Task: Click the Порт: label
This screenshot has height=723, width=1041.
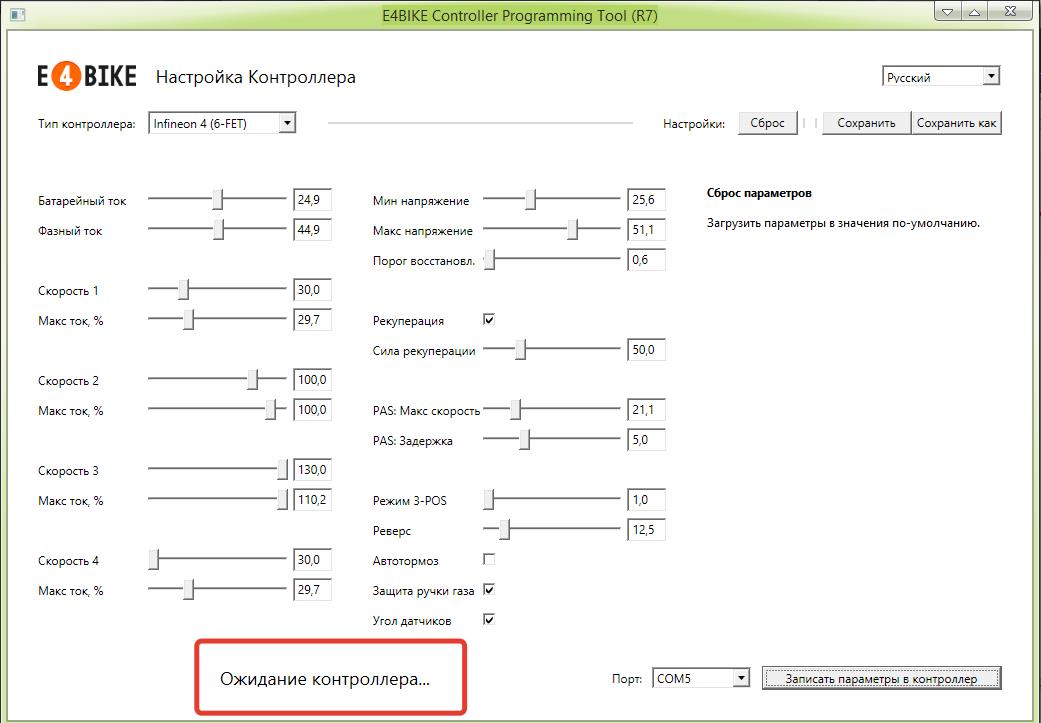Action: (x=627, y=679)
